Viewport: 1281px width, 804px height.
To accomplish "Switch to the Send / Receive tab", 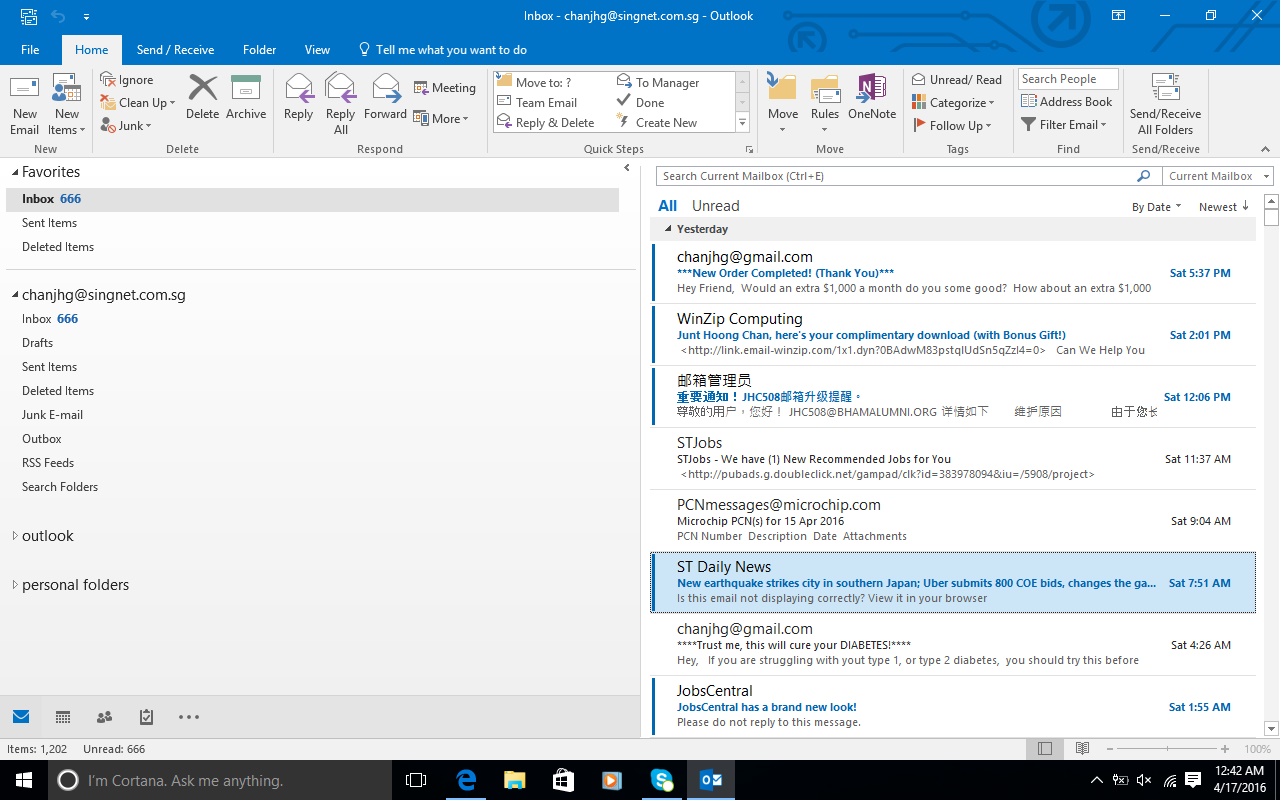I will point(175,50).
